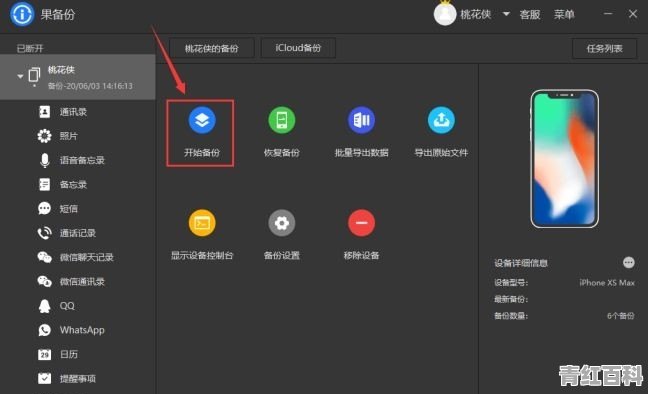This screenshot has height=394, width=649.
Task: Select 日历 calendar in sidebar
Action: point(78,354)
